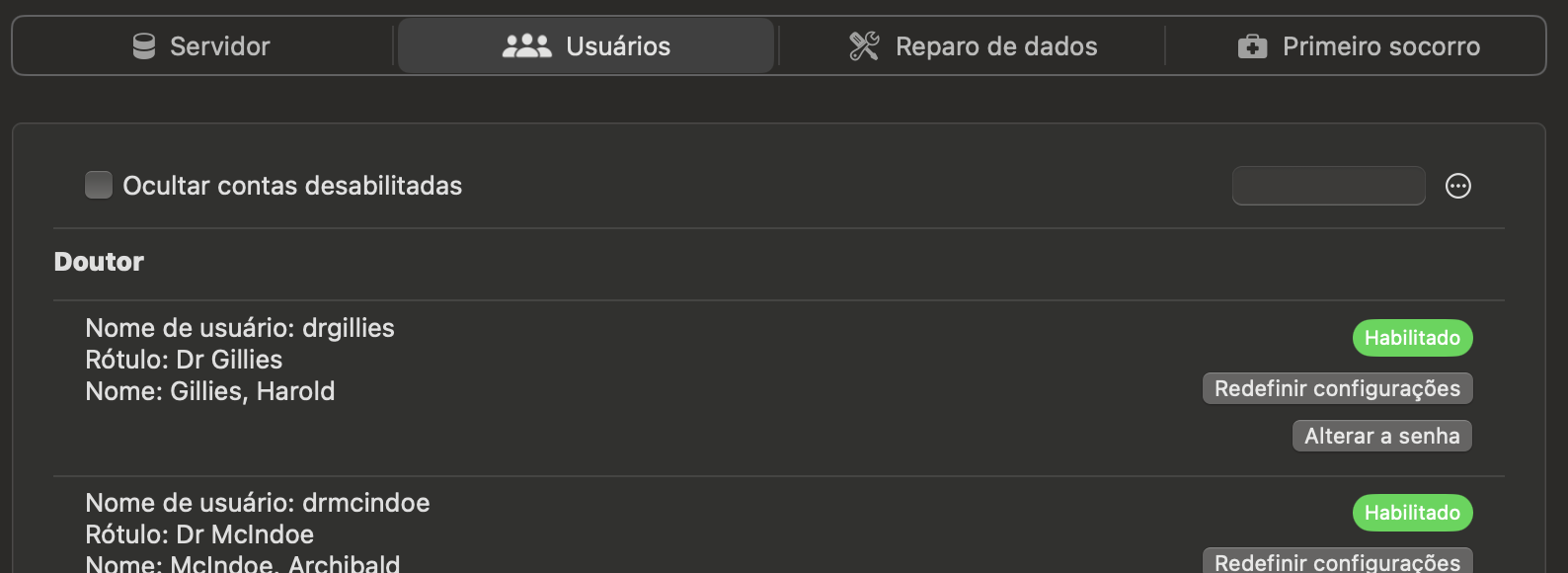
Task: Click the people icon on the Usuários tab
Action: [x=527, y=46]
